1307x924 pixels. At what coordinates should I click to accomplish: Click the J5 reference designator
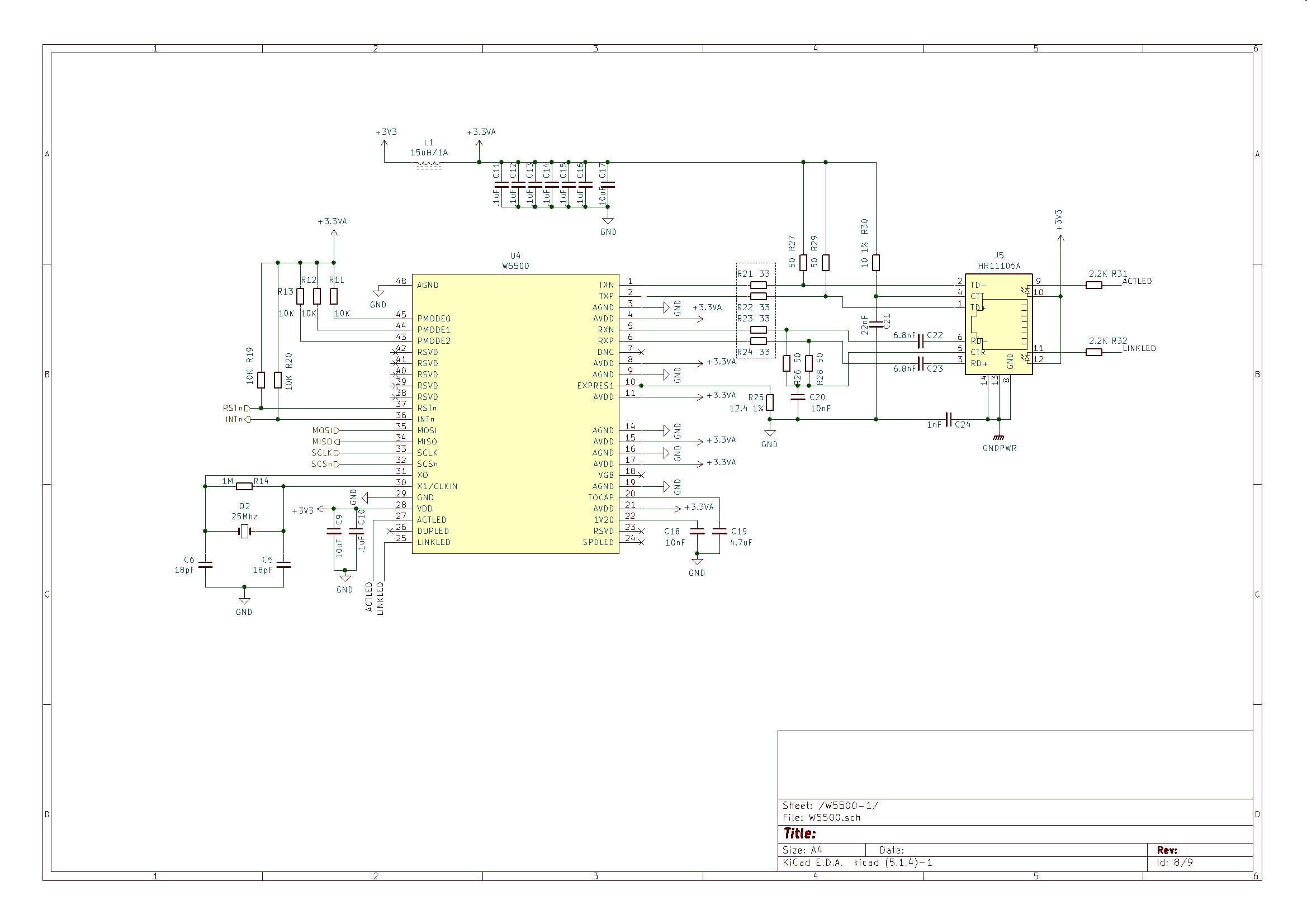[x=999, y=255]
